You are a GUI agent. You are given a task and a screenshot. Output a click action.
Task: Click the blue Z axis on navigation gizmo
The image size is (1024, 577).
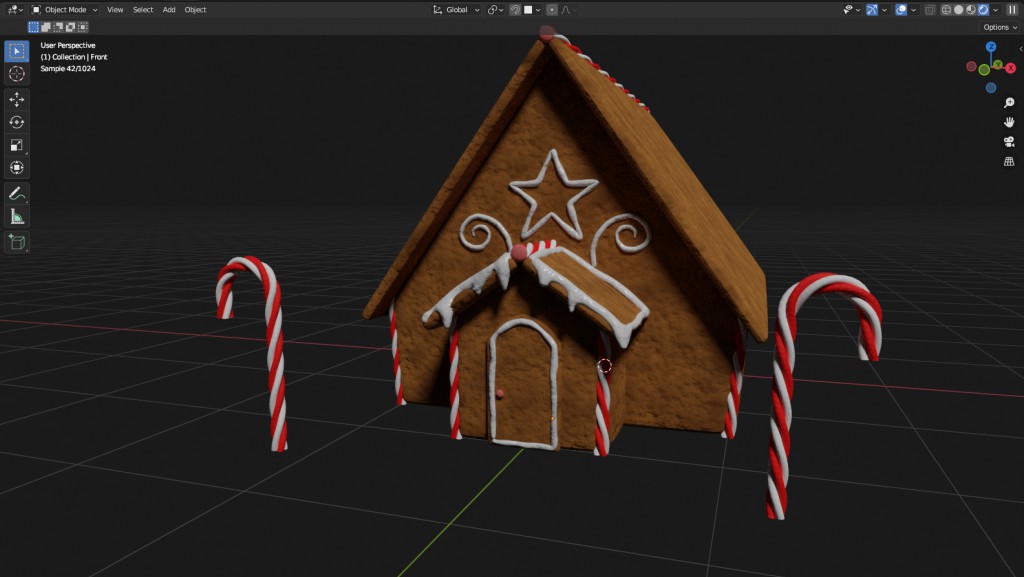(x=991, y=47)
